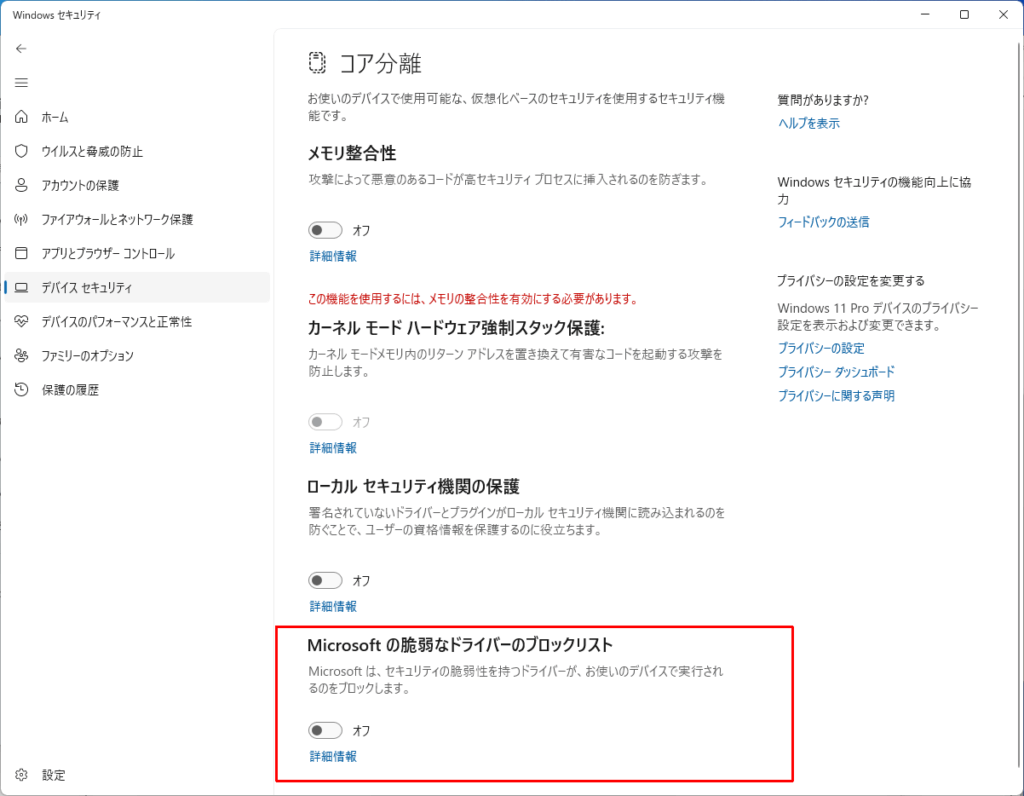Click the プライバシーの設定を変更する heading

pos(851,281)
